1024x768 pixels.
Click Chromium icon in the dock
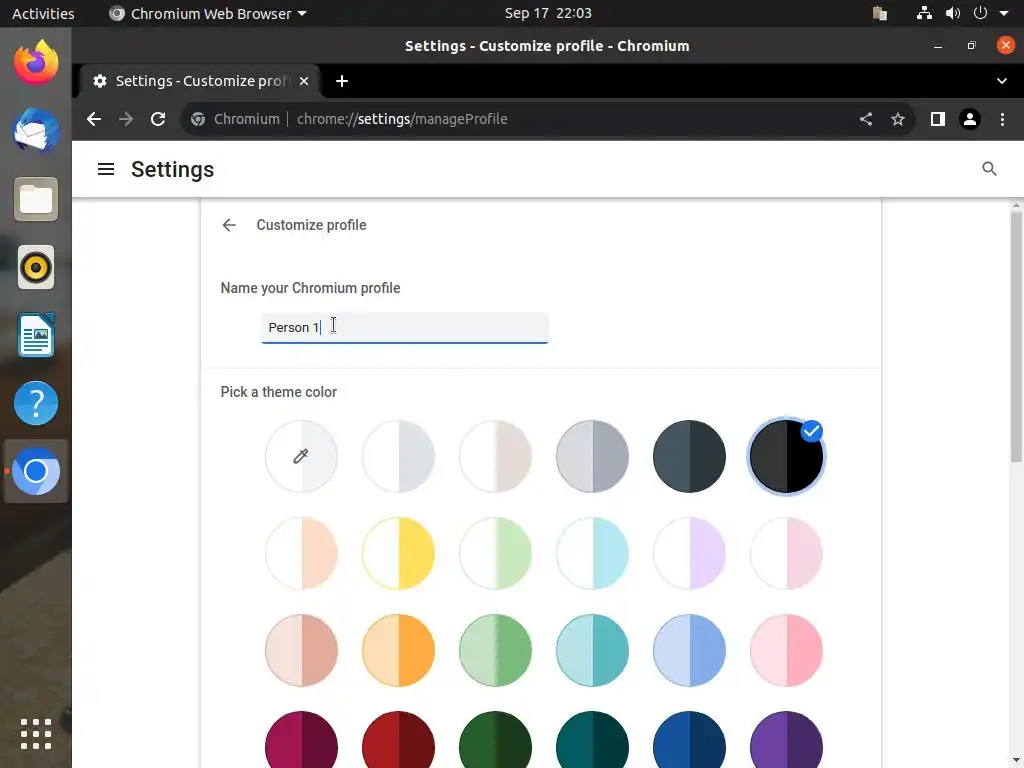[x=36, y=471]
